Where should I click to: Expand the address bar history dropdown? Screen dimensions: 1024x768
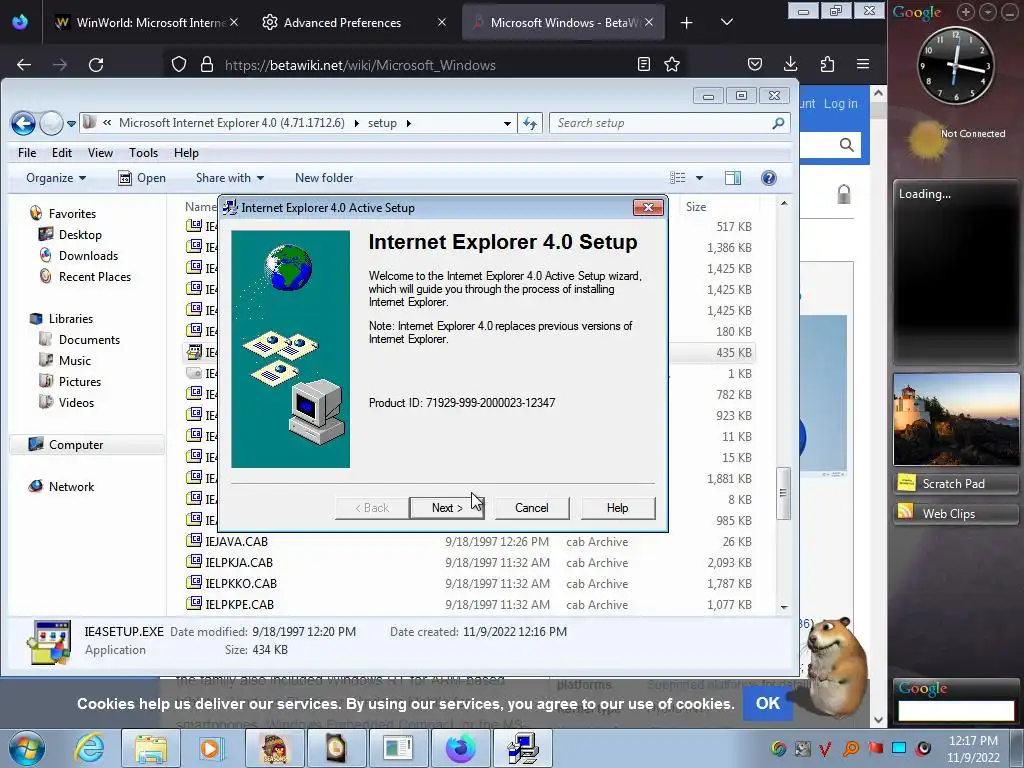(507, 123)
